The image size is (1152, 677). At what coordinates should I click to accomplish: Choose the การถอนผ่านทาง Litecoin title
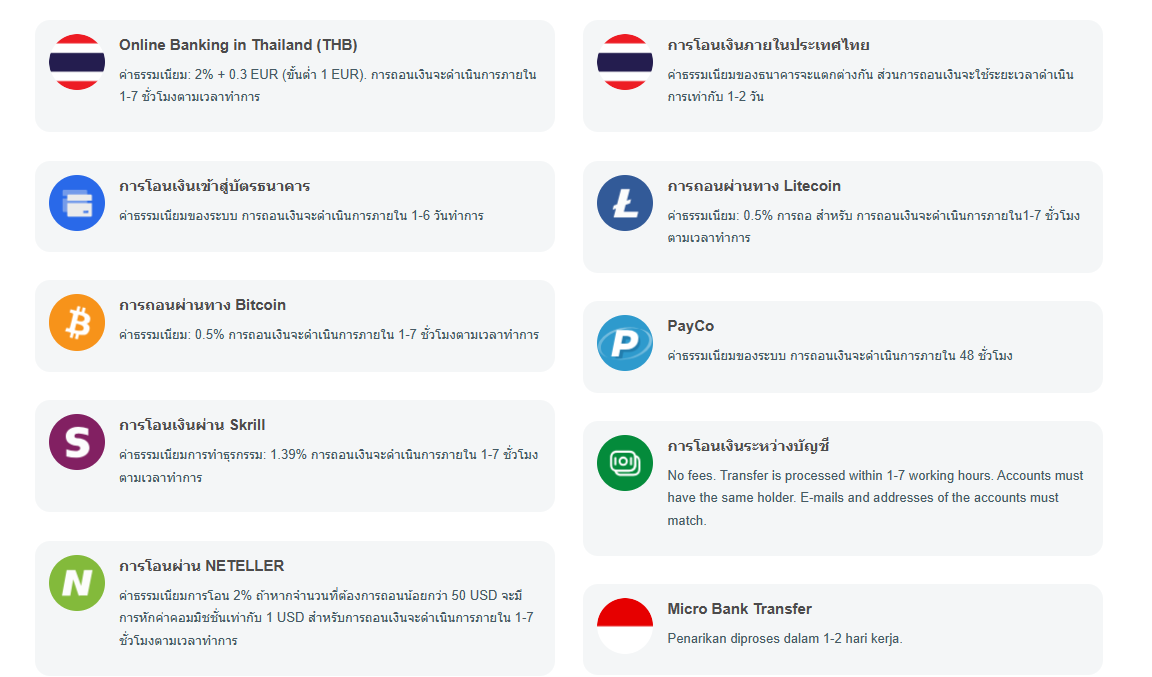(x=754, y=186)
